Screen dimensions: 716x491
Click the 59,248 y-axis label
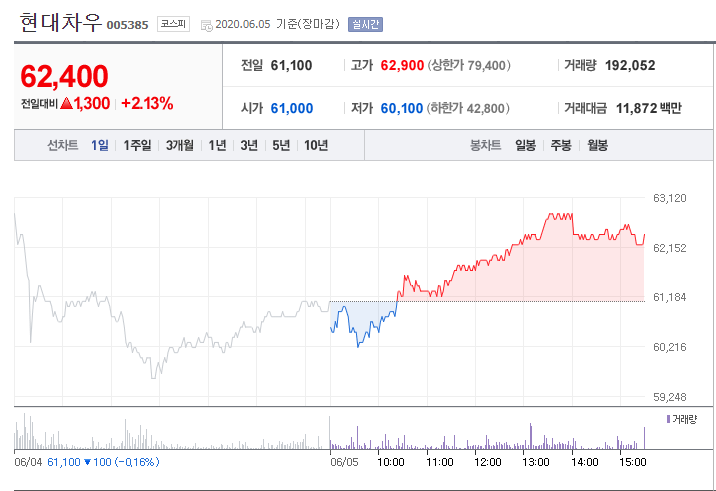coord(669,397)
